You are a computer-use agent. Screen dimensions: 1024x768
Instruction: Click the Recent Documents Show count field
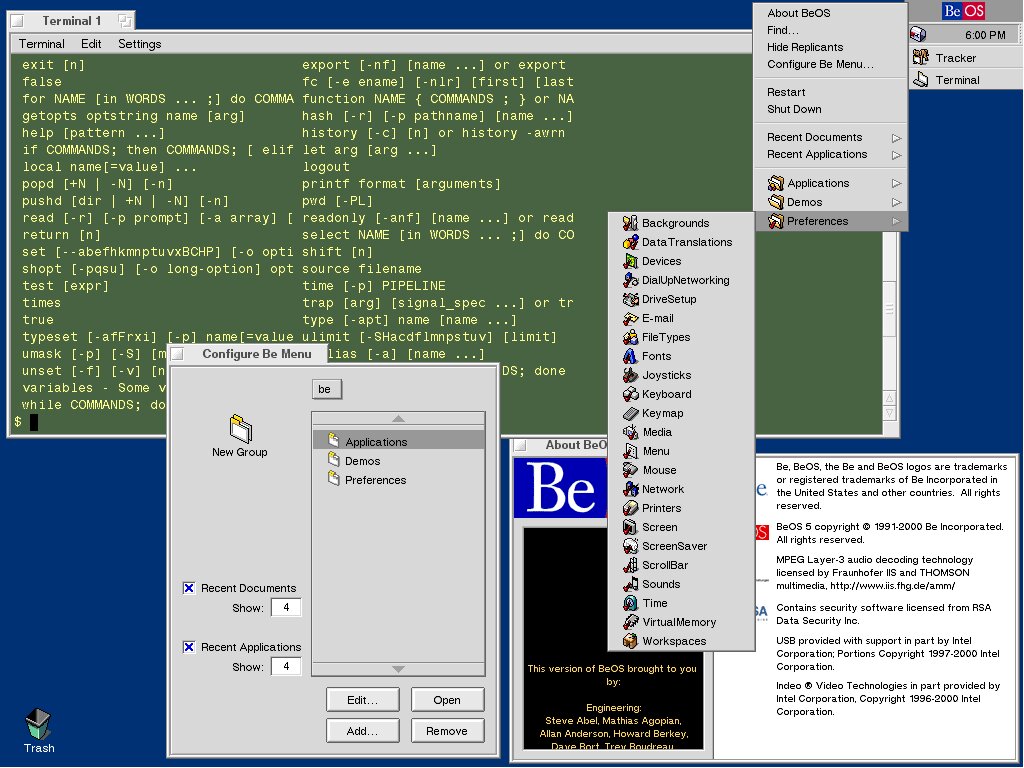[286, 607]
